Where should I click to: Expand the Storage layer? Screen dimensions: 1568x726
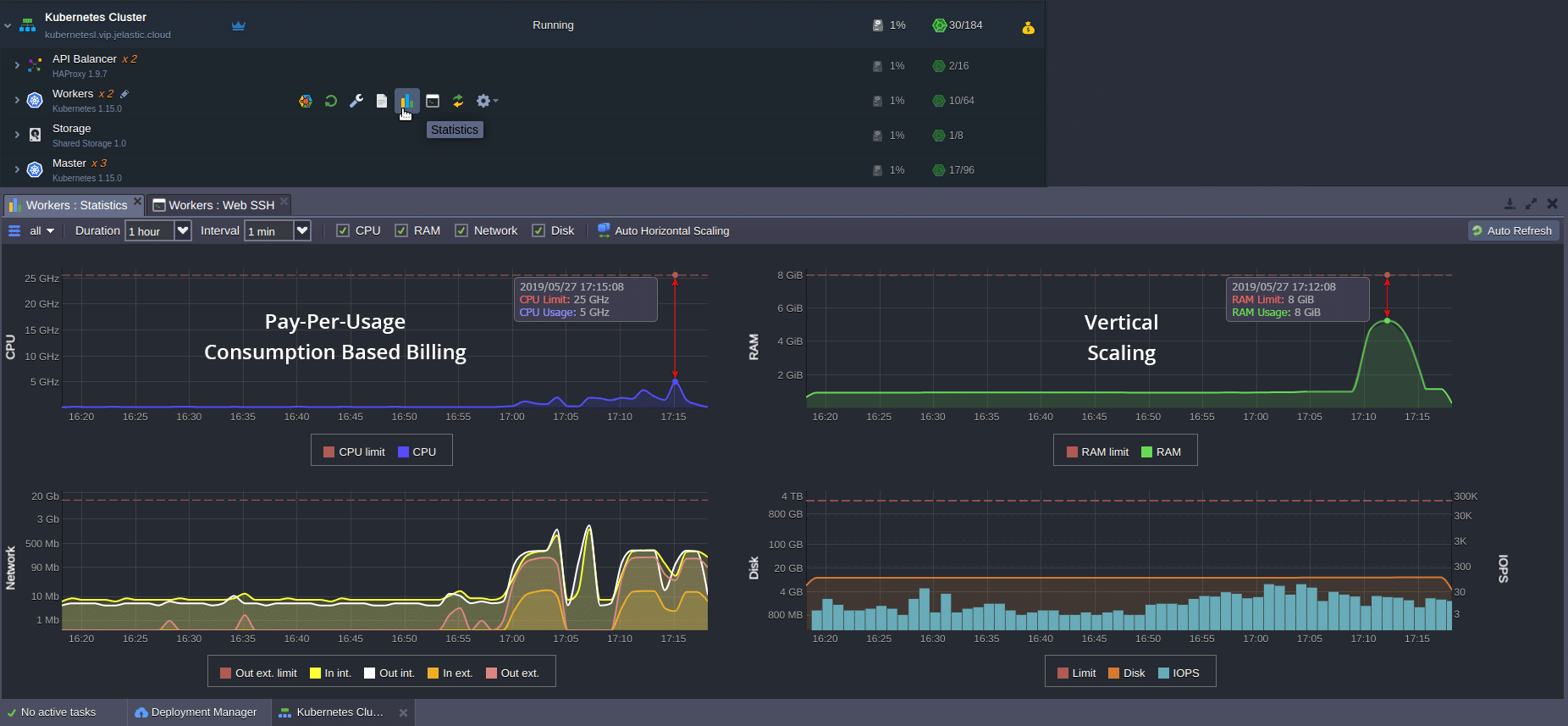point(17,135)
